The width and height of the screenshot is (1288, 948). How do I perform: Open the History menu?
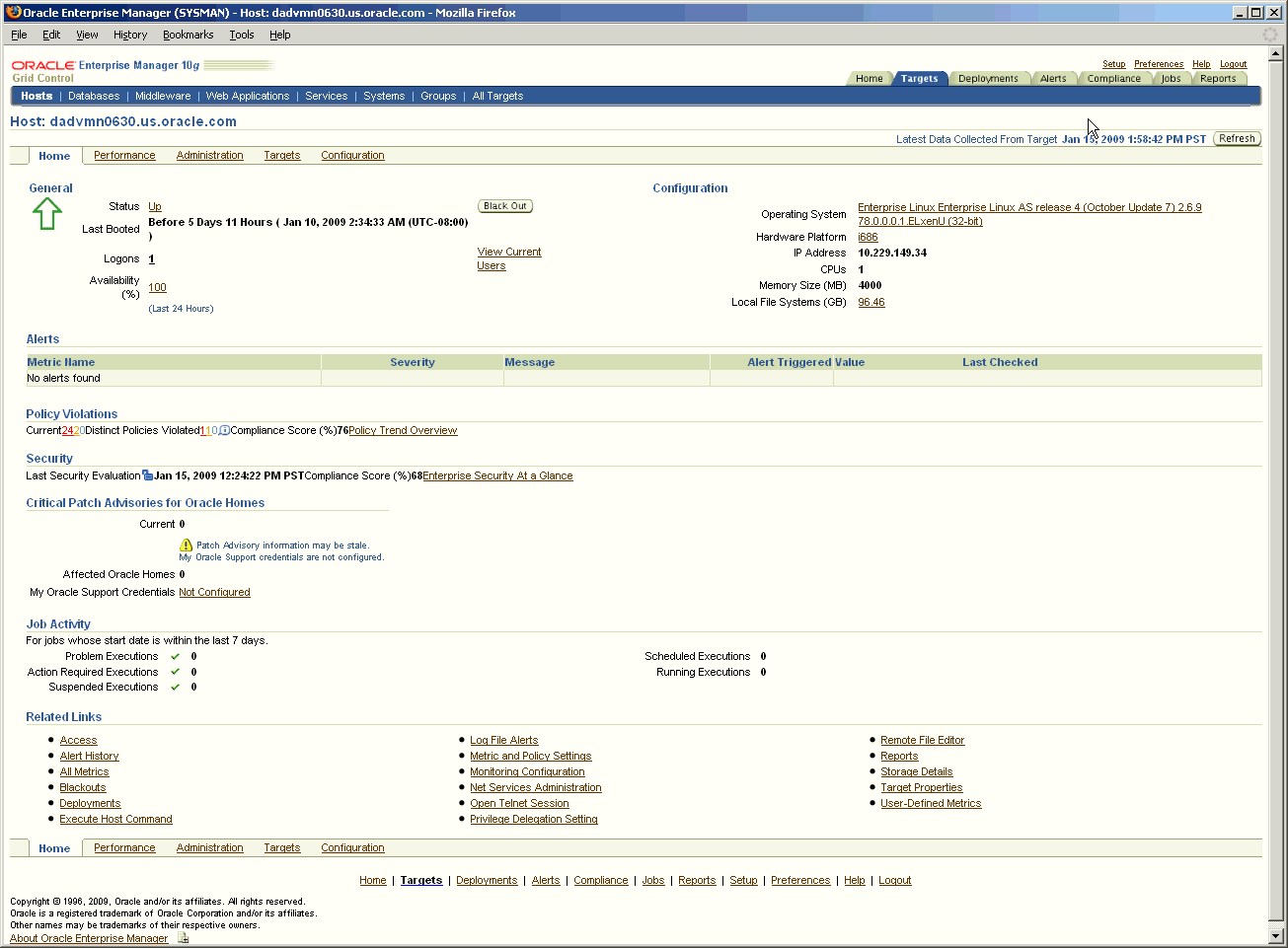click(129, 35)
